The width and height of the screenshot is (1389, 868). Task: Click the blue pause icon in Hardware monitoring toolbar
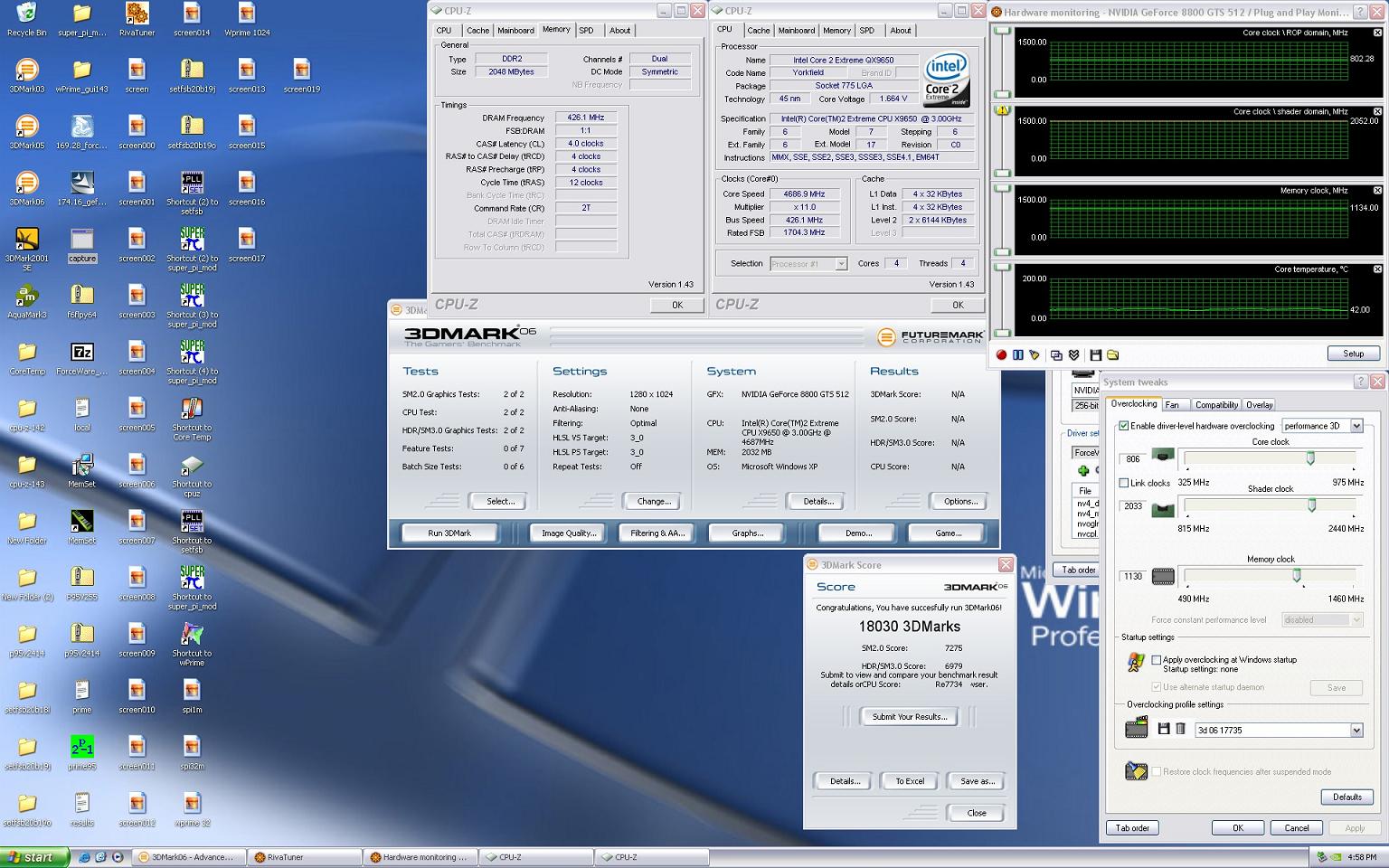point(1017,354)
